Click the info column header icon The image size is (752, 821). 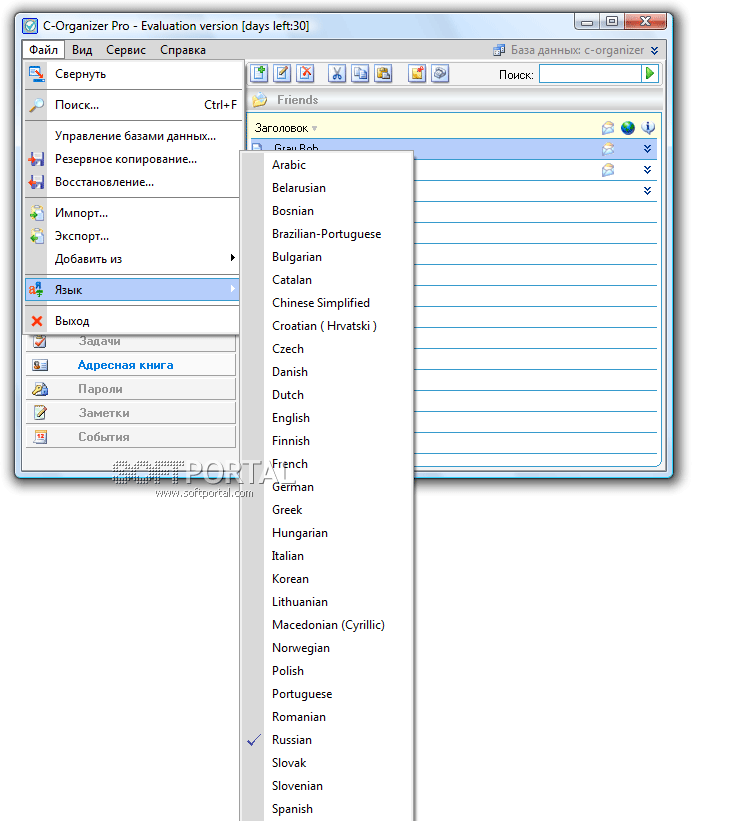(x=648, y=128)
